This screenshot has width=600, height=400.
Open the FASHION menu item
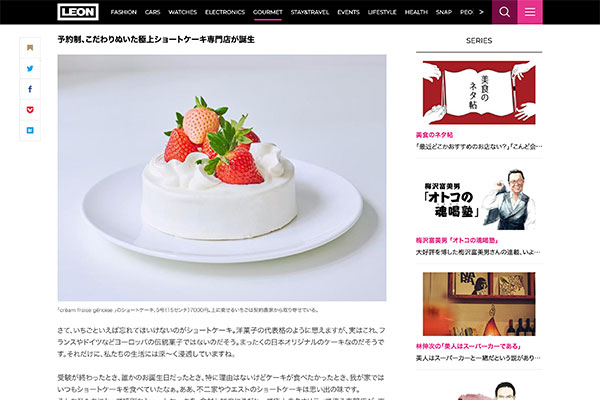(124, 12)
